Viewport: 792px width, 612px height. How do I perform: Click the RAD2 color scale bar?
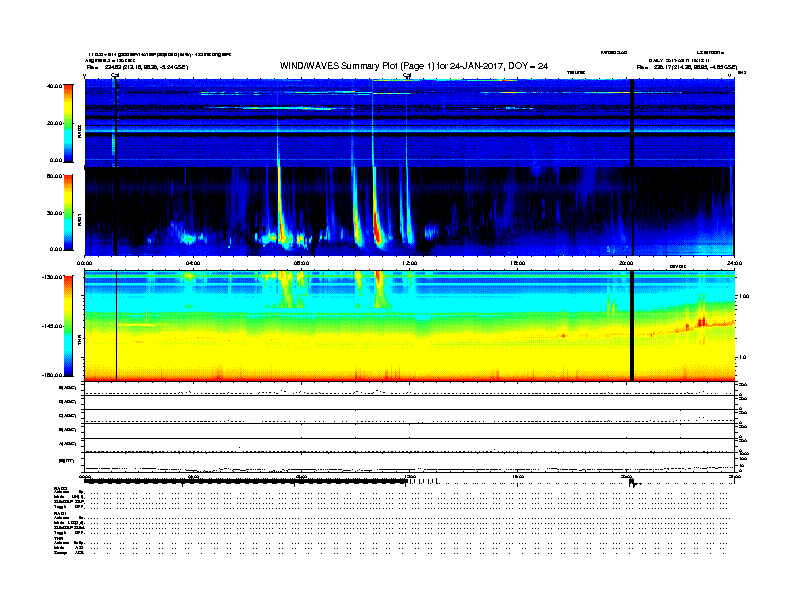click(x=67, y=122)
